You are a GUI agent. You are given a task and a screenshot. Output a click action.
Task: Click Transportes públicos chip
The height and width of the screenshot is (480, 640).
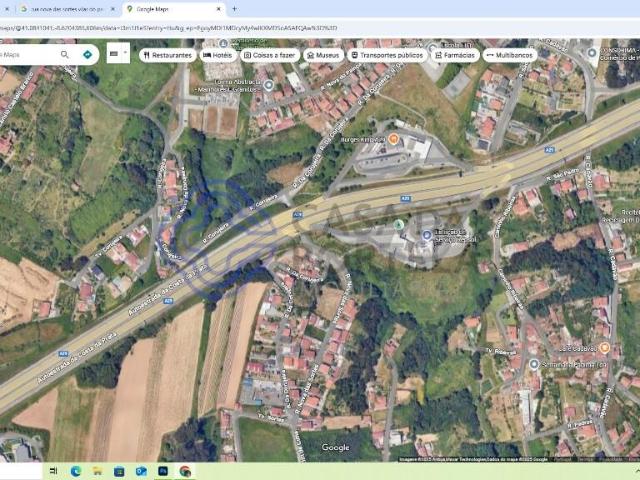coord(386,55)
